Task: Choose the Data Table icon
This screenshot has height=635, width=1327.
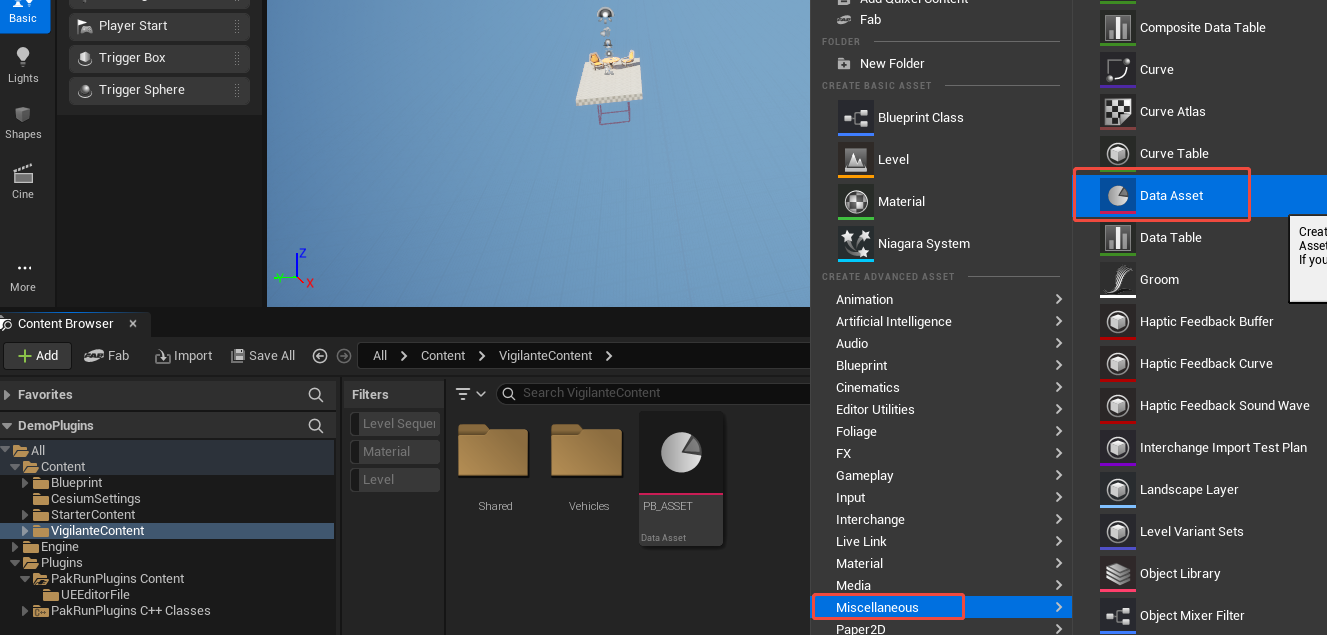Action: [1117, 238]
